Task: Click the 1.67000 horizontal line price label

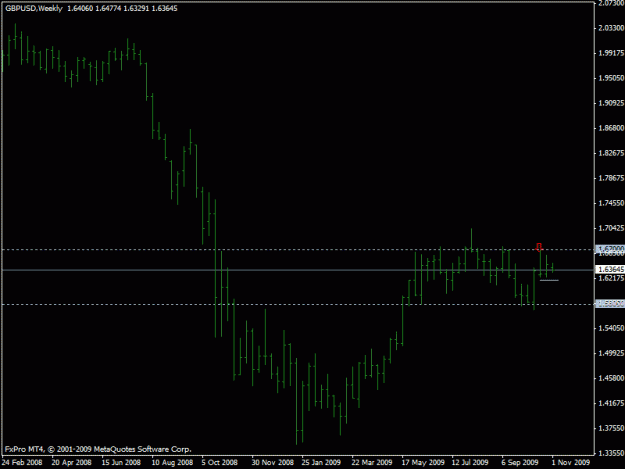Action: 611,249
